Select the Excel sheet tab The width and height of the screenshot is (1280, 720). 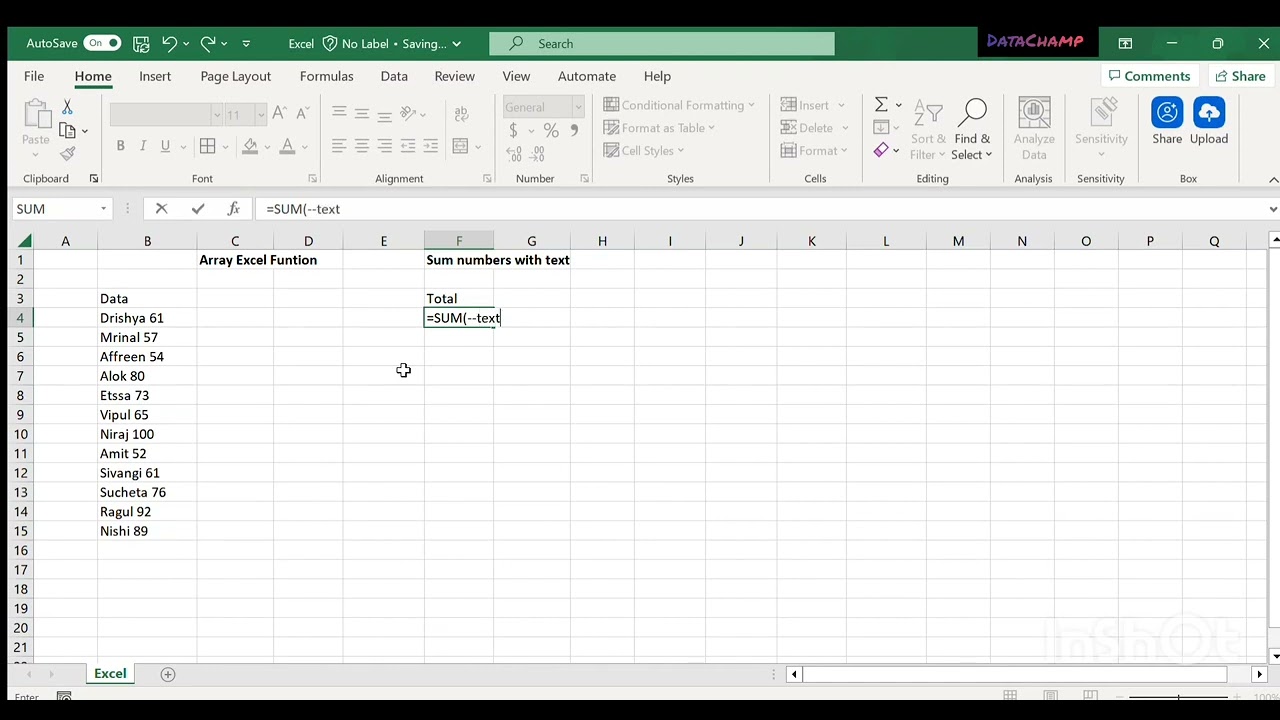110,674
